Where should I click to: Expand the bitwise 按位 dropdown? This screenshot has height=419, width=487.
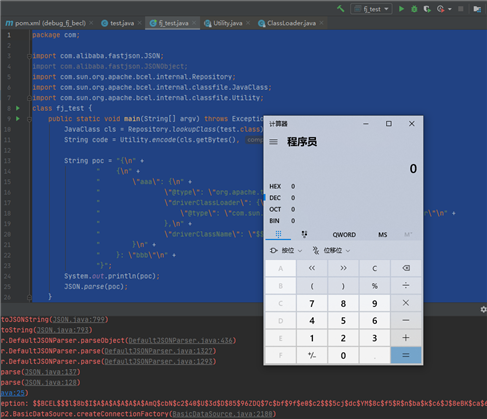pos(286,250)
